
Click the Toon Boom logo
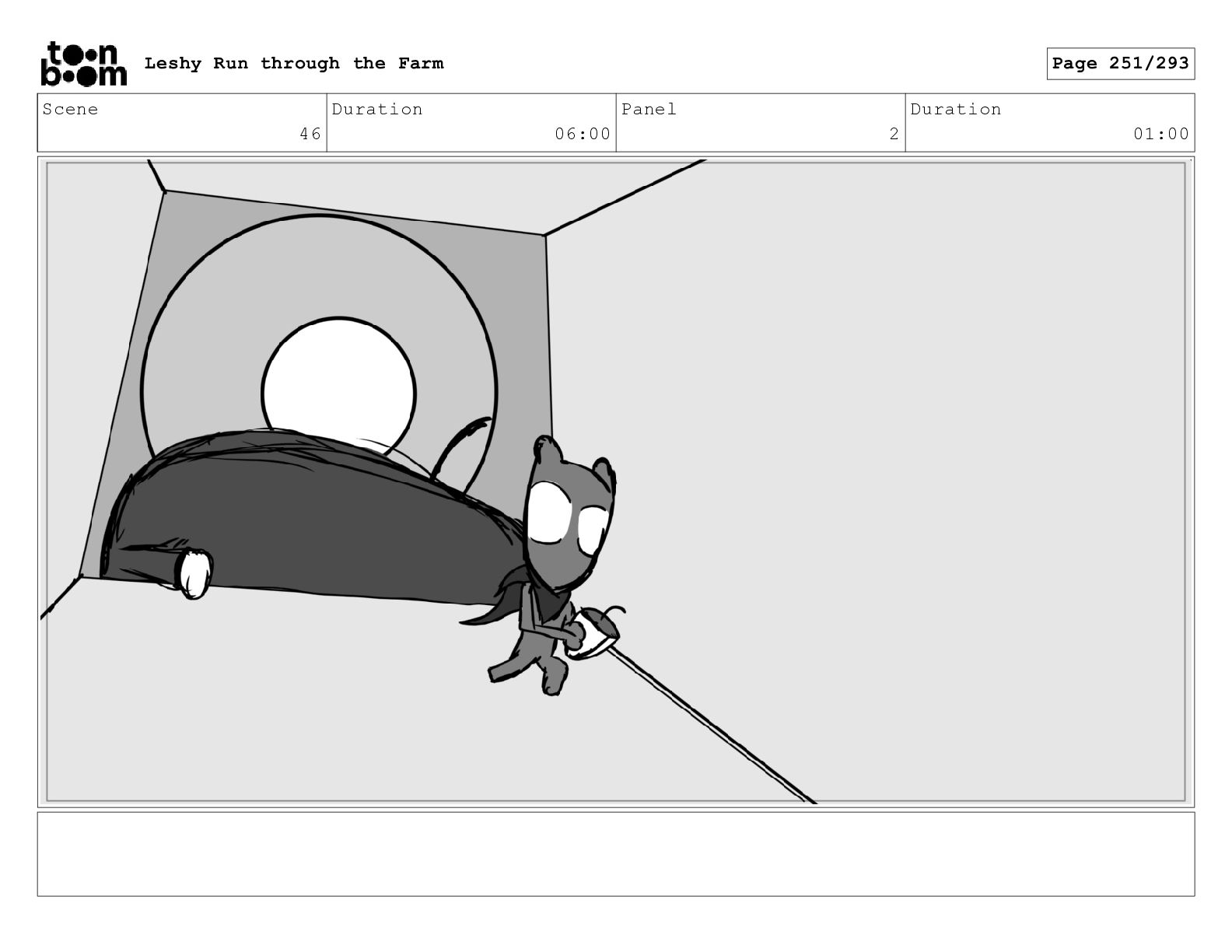click(x=83, y=64)
